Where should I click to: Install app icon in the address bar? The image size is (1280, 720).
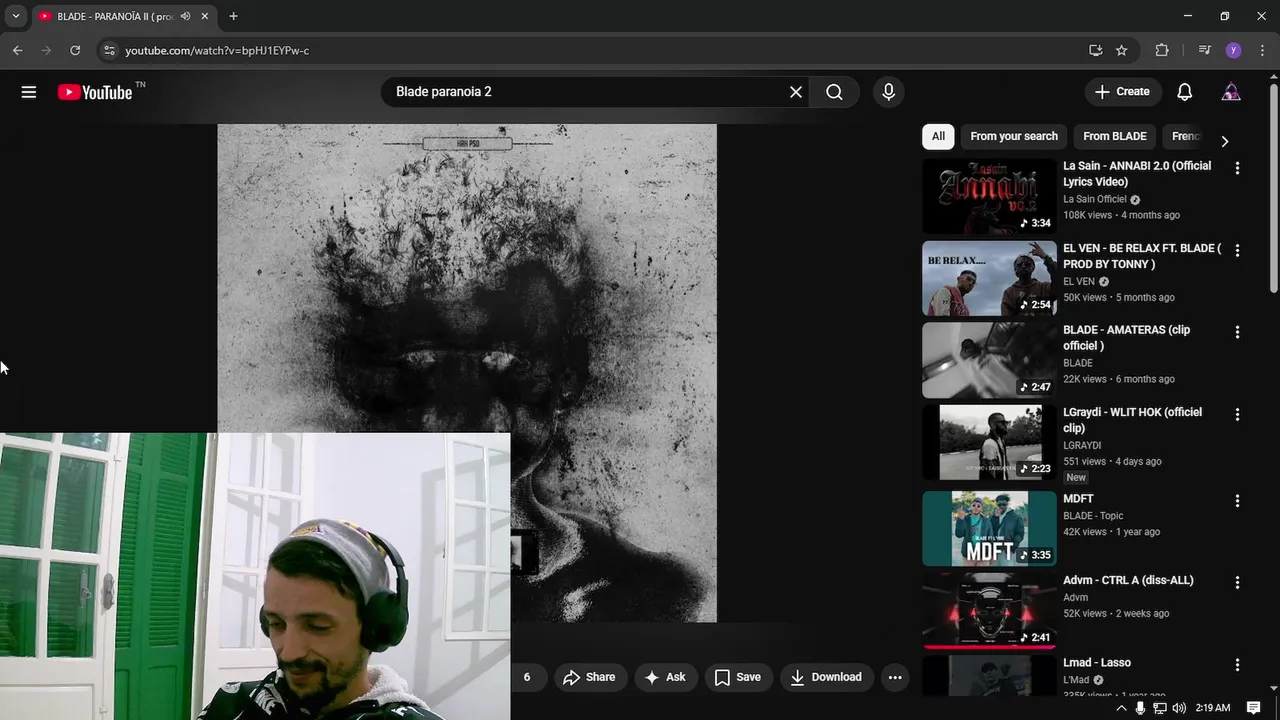1095,50
